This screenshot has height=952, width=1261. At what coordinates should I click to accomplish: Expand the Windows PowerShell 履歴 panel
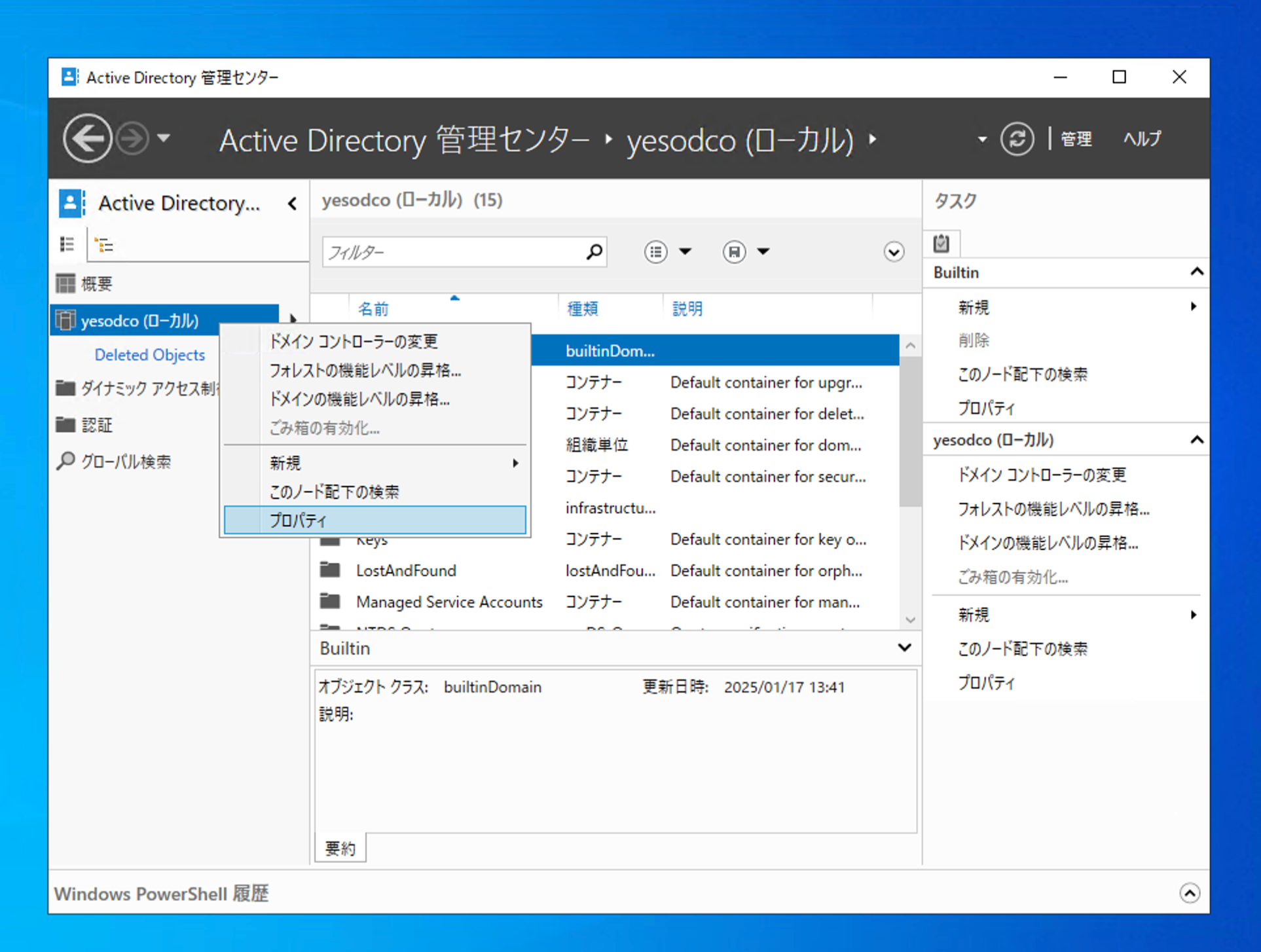tap(1190, 893)
